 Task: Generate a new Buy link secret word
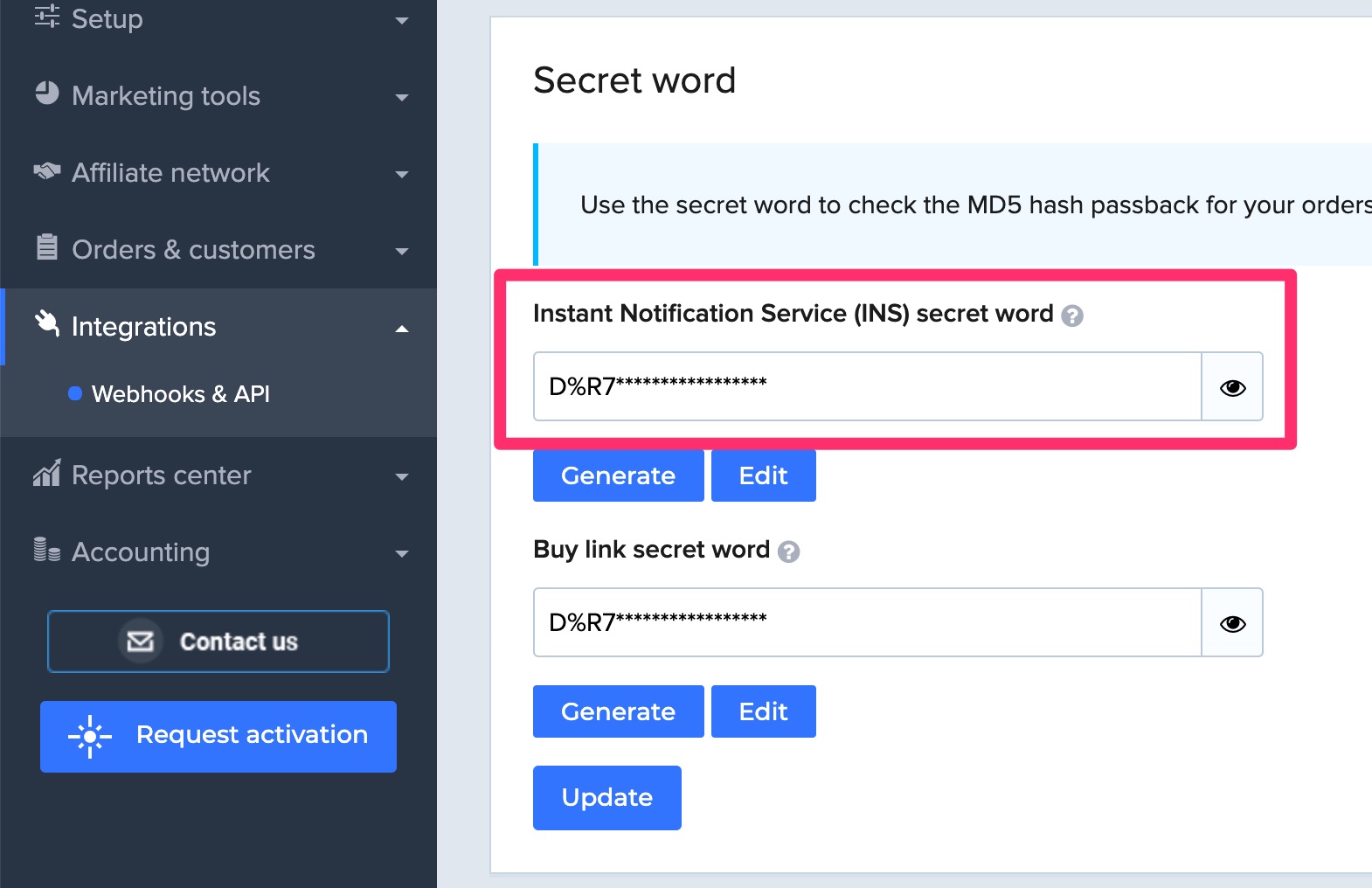(x=619, y=711)
